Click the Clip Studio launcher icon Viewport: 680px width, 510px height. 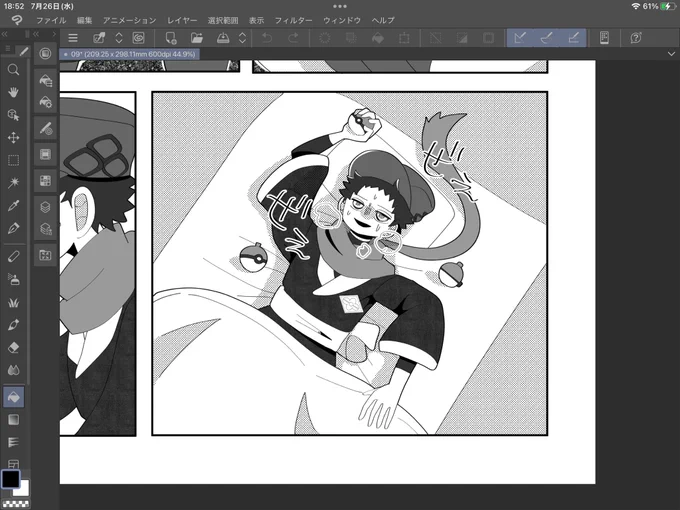[x=138, y=38]
